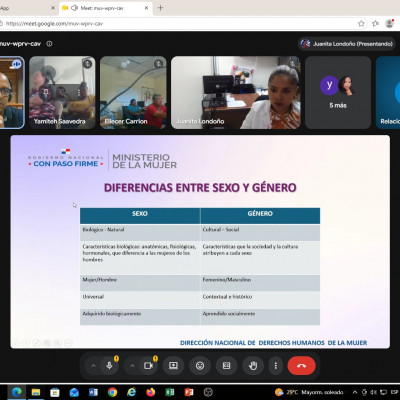Screen dimensions: 400x400
Task: Show hidden system tray icons chevron
Action: coord(355,392)
